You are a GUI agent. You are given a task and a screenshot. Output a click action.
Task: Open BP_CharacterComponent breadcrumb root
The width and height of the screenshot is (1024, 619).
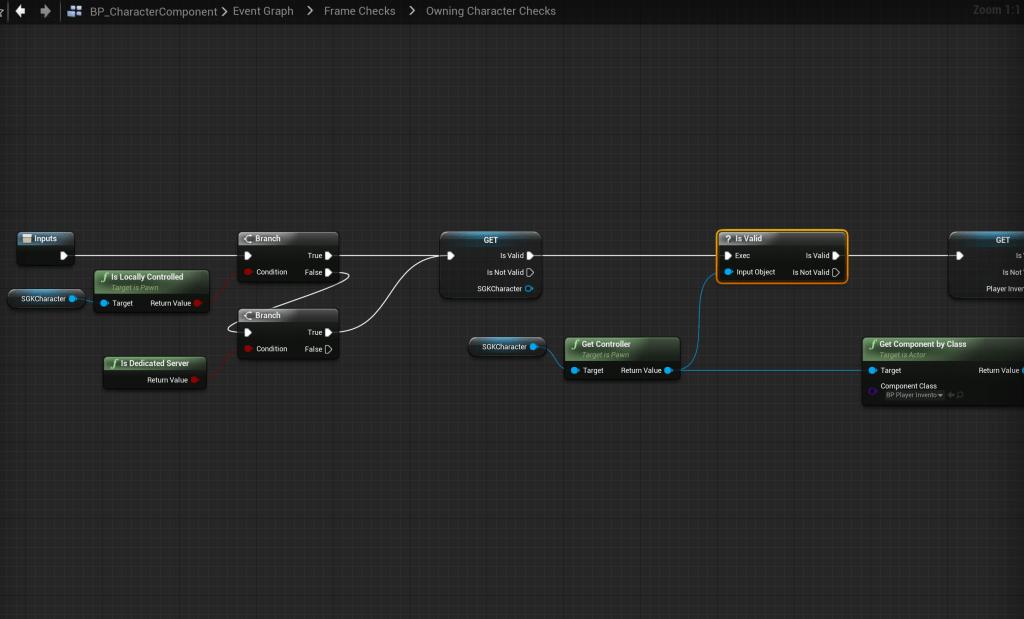pos(153,11)
